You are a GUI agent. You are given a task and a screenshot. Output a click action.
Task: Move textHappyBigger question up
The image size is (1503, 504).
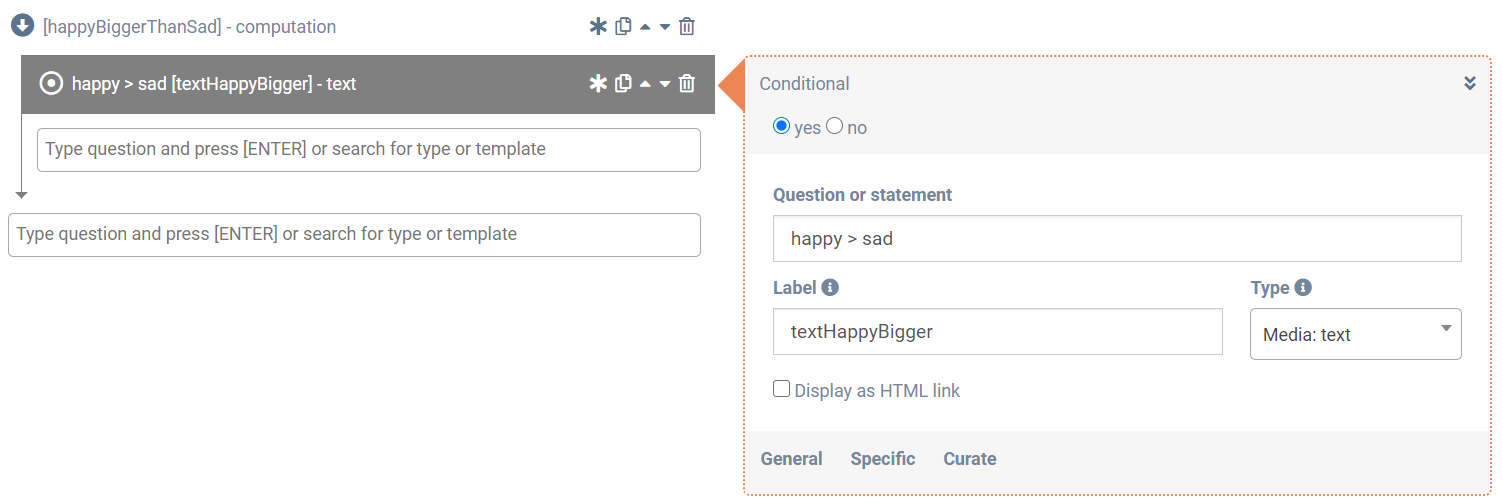pyautogui.click(x=645, y=84)
